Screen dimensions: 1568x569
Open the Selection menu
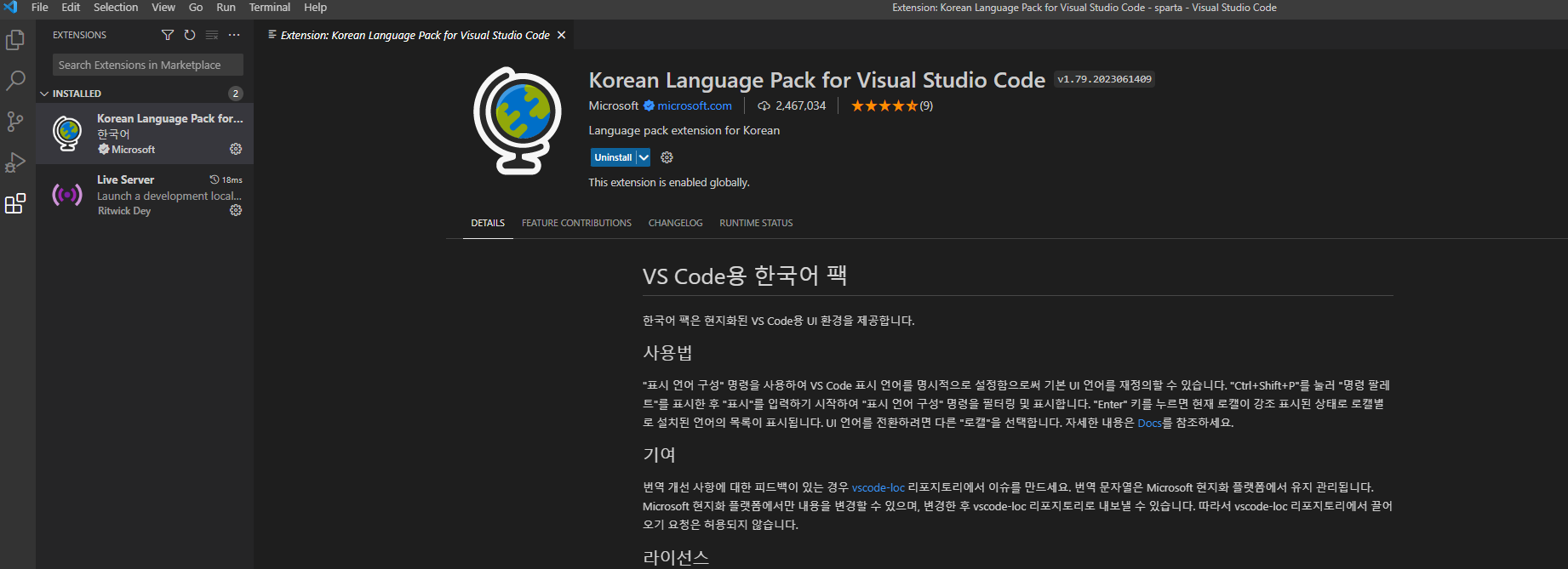coord(116,7)
